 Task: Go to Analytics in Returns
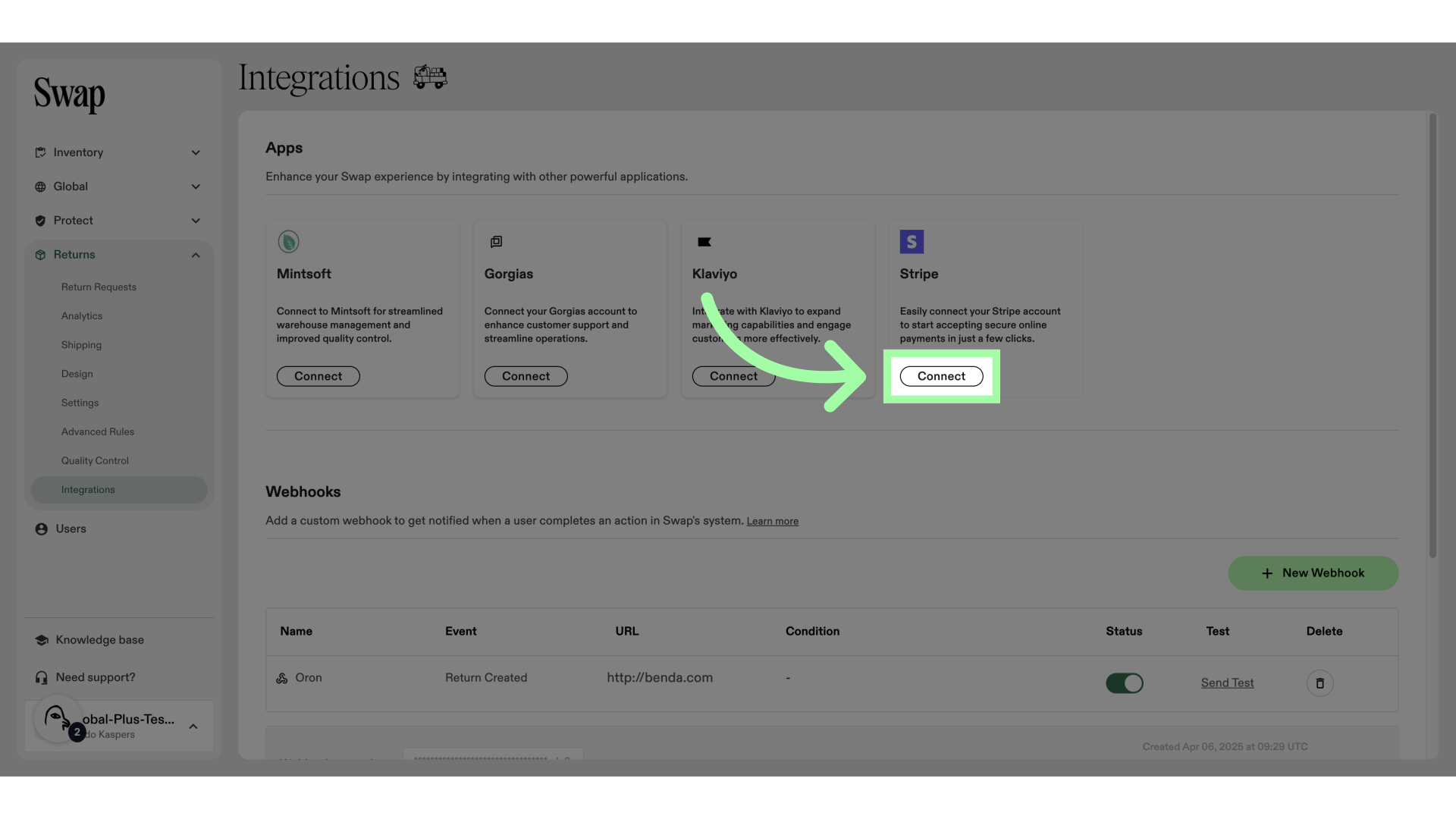[82, 316]
